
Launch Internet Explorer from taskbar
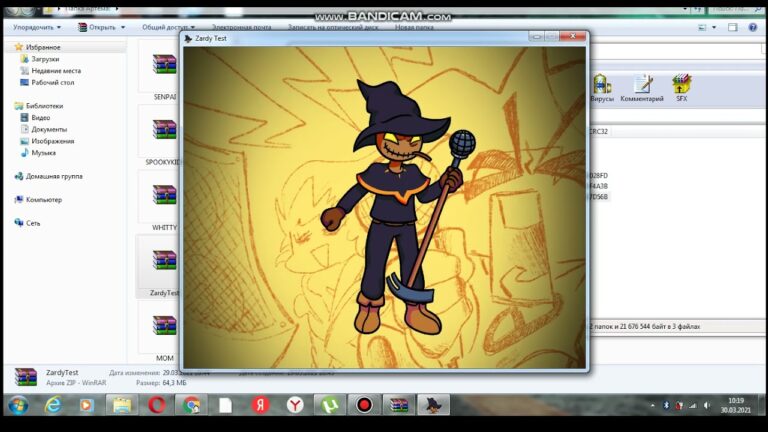click(x=52, y=405)
